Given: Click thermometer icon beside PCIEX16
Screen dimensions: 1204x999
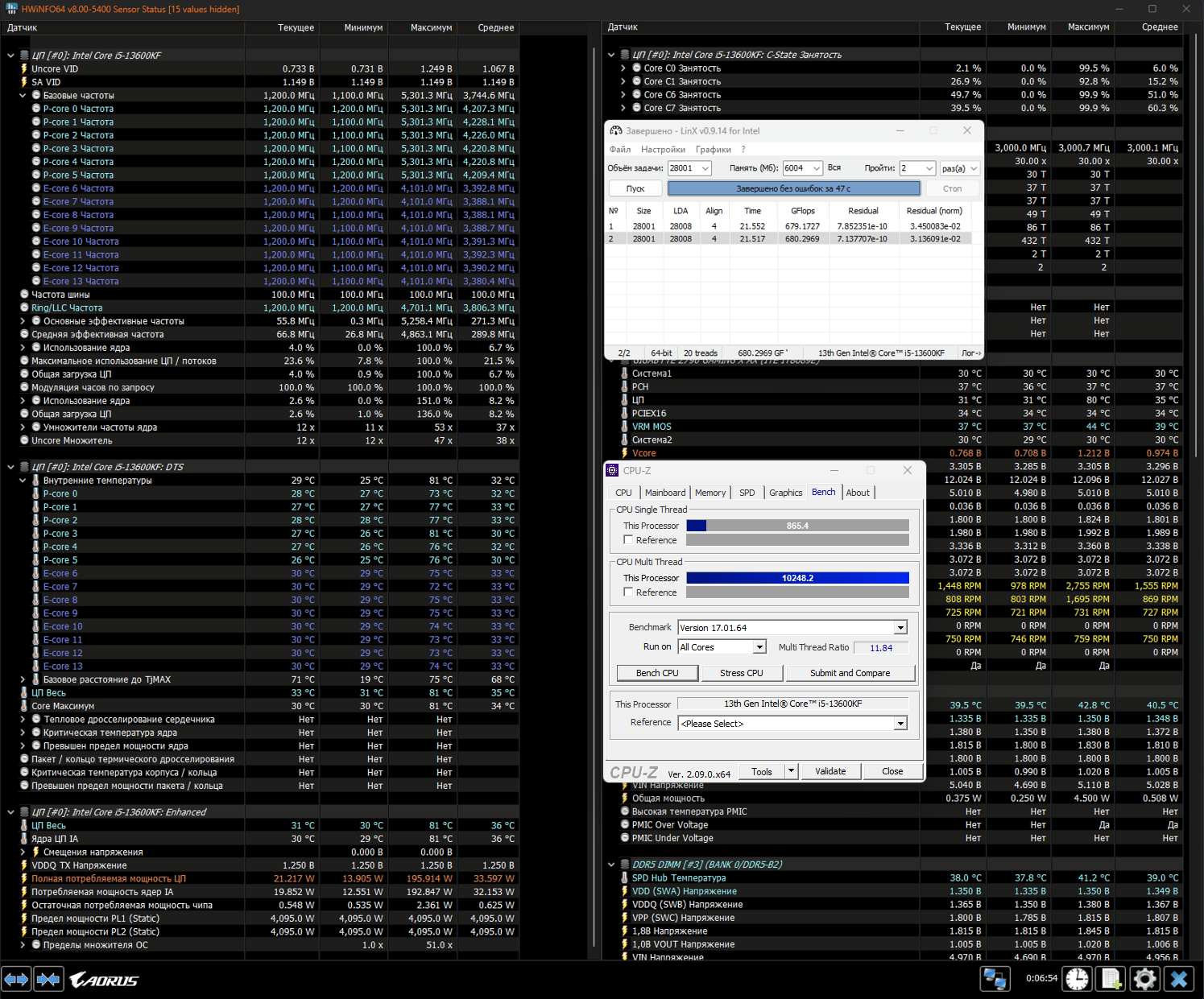Looking at the screenshot, I should pos(624,413).
